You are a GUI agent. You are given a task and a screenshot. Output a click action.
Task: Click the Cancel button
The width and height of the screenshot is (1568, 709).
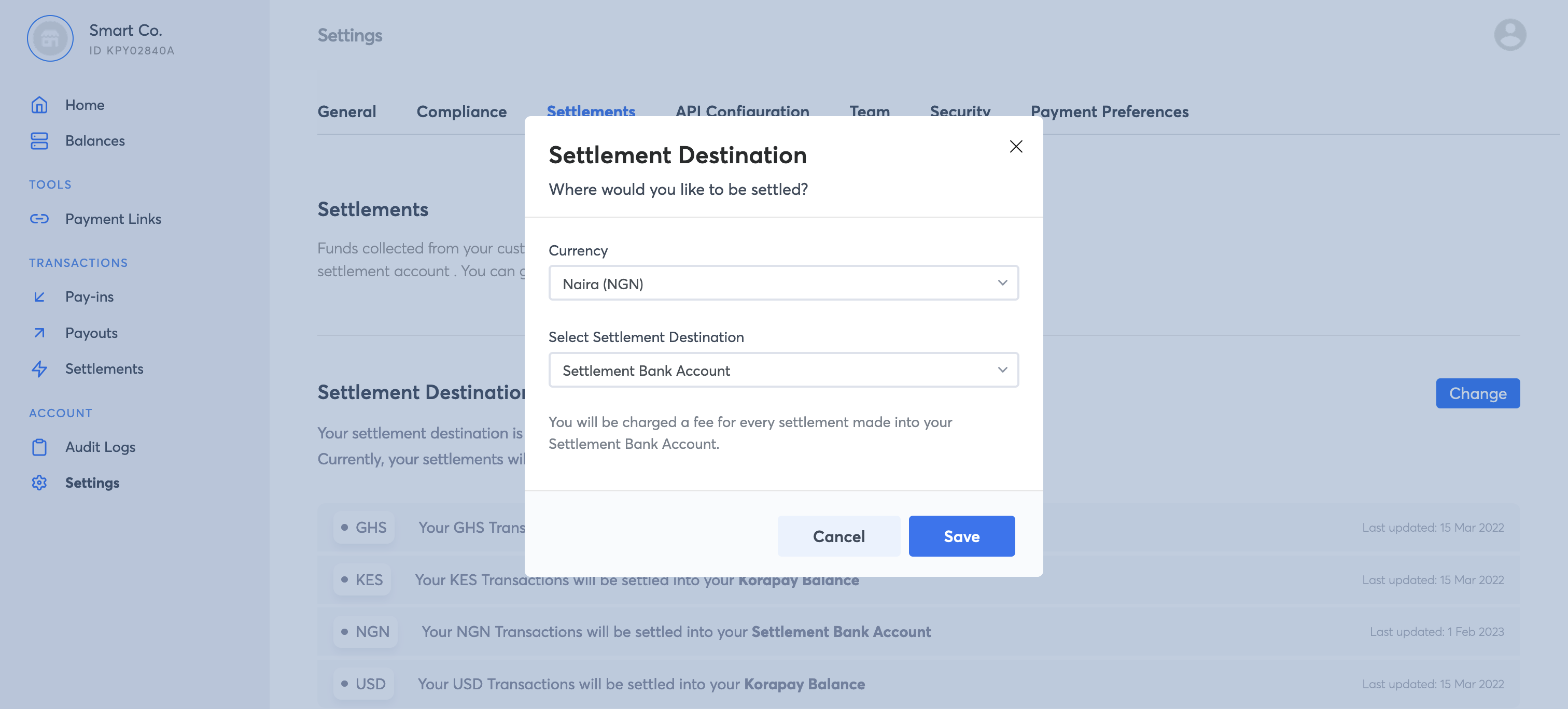coord(838,536)
